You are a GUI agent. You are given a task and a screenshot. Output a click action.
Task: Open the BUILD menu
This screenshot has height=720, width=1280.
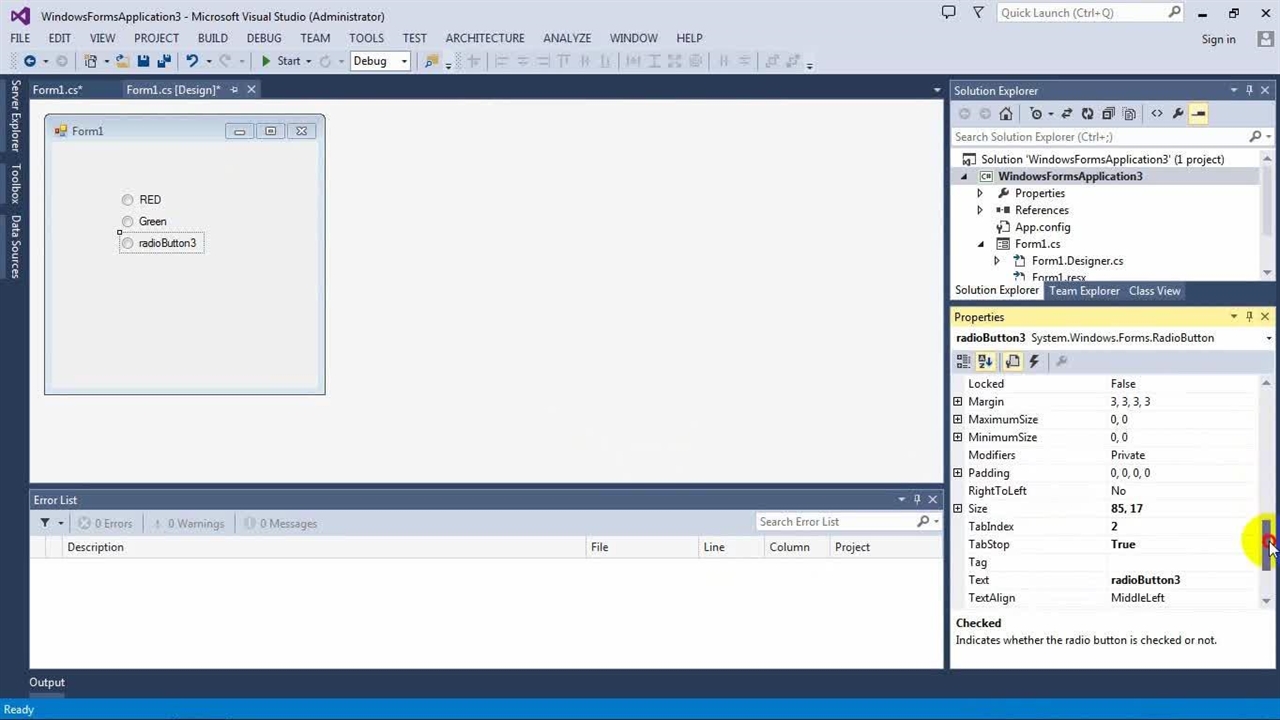(x=212, y=38)
